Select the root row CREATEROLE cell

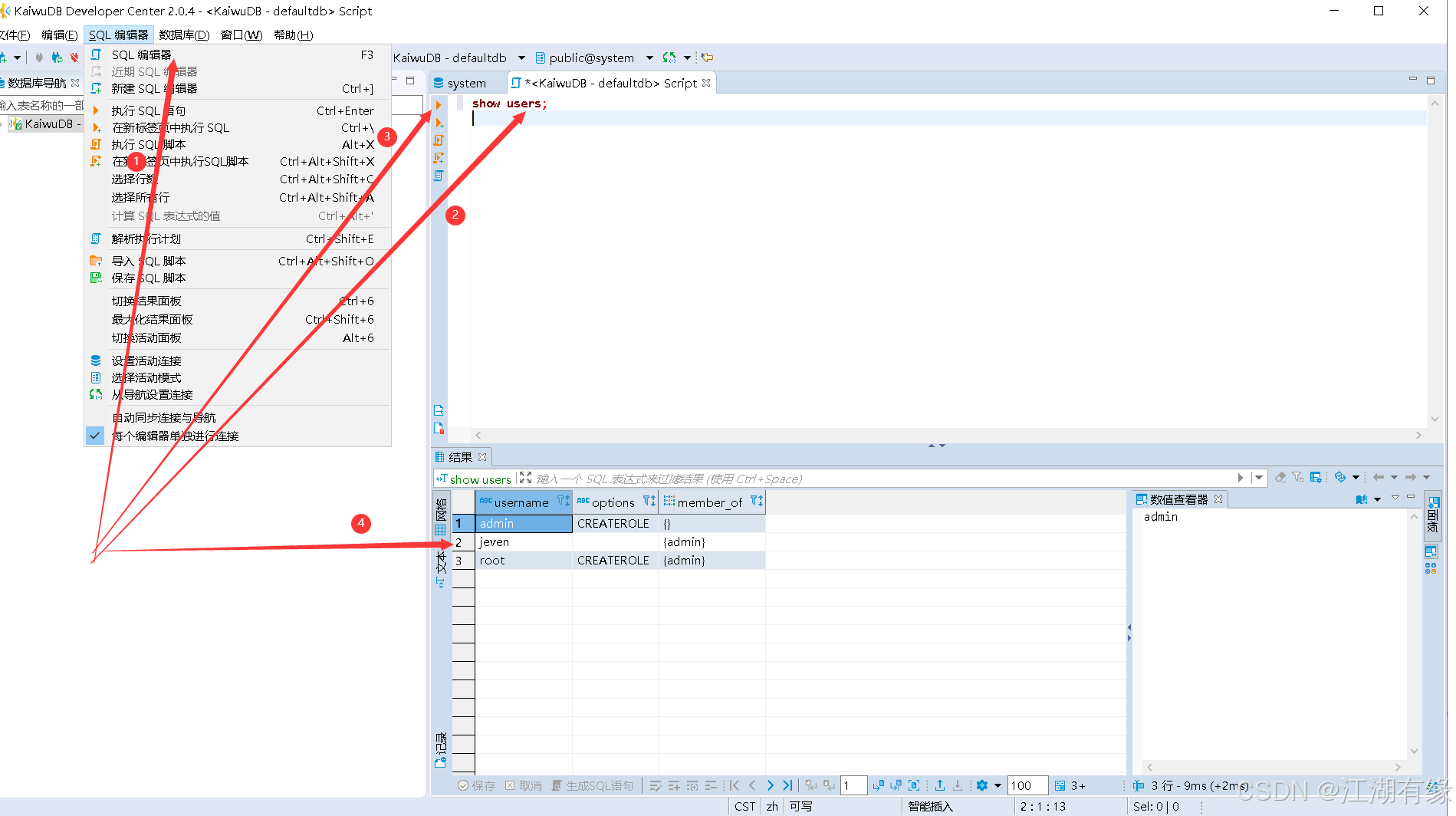pos(615,560)
